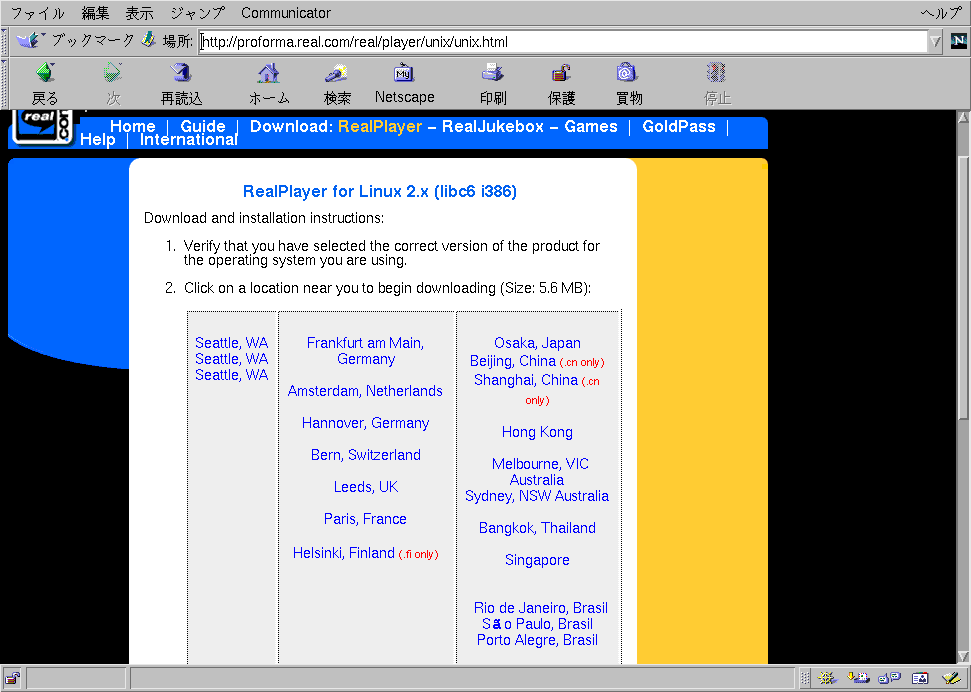Open the 編集 menu

(95, 13)
